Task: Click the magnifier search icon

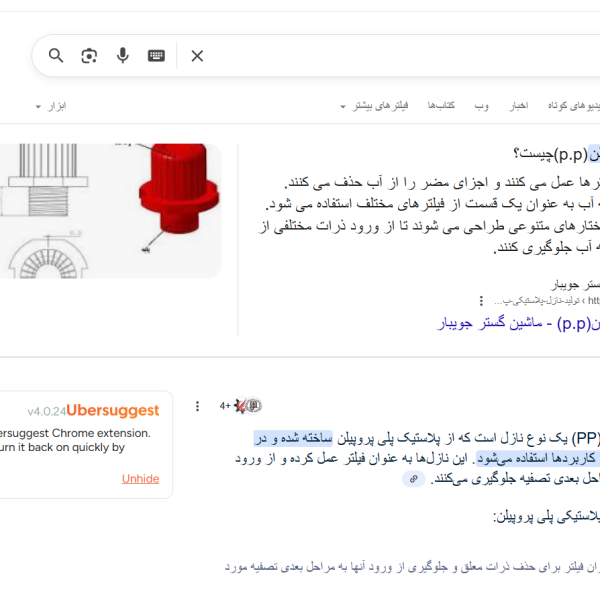Action: (56, 56)
